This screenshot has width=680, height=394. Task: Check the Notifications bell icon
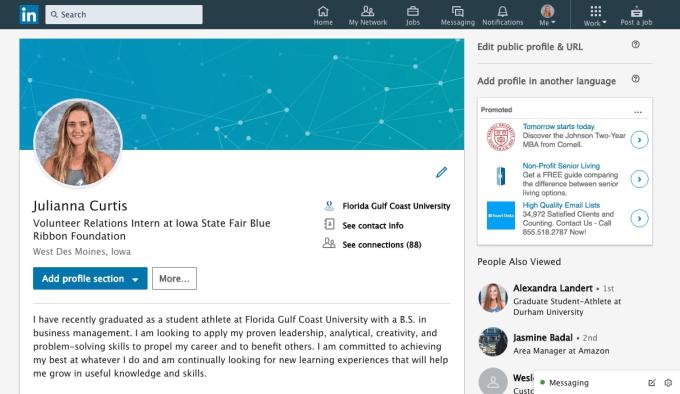(x=502, y=11)
